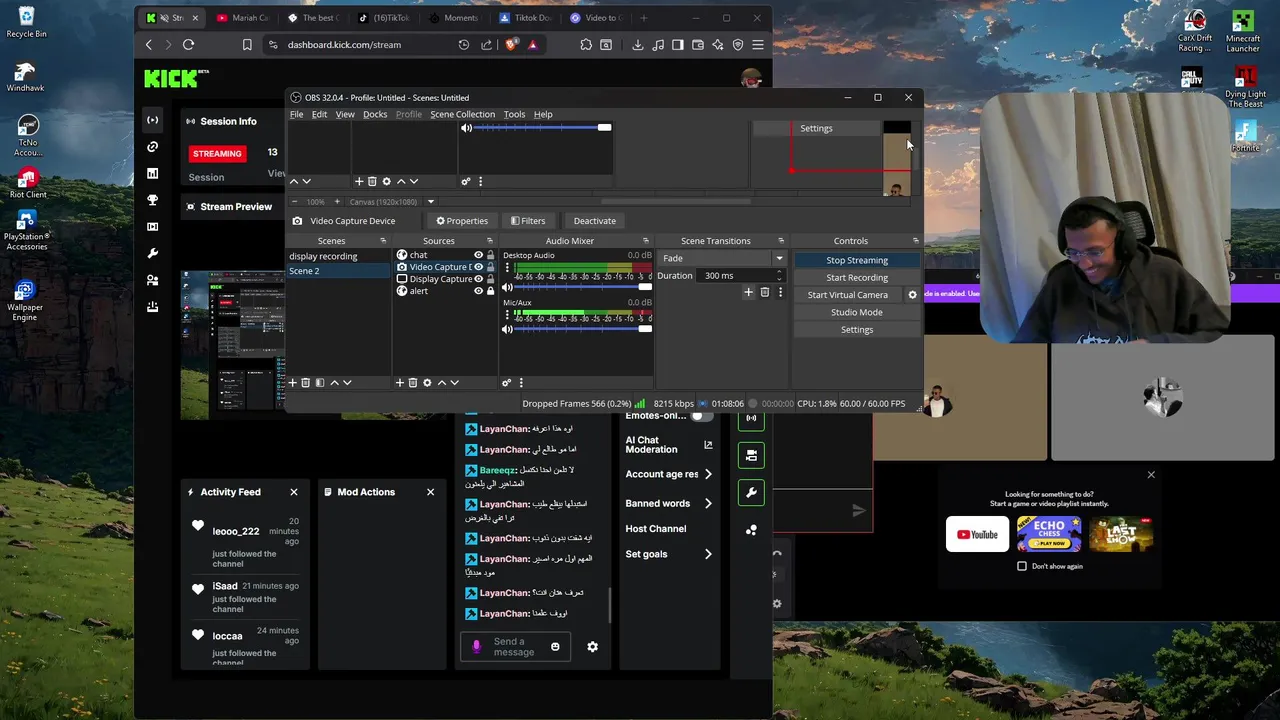Open Minecraft Launcher desktop icon
Screen dimensions: 1280x720
(x=1243, y=31)
